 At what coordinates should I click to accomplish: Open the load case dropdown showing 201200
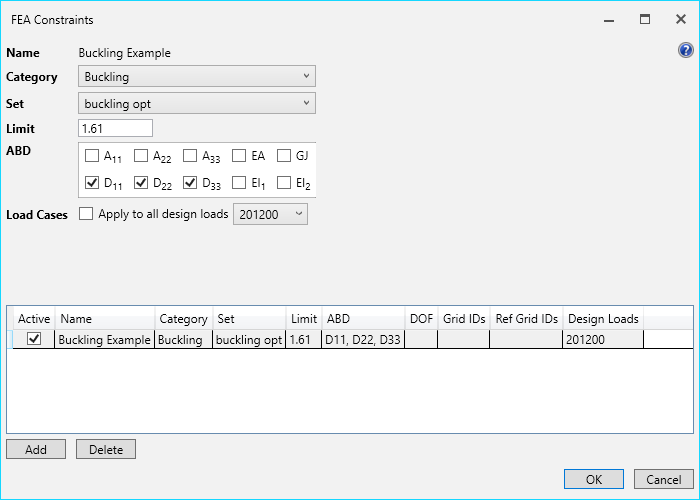click(x=270, y=214)
